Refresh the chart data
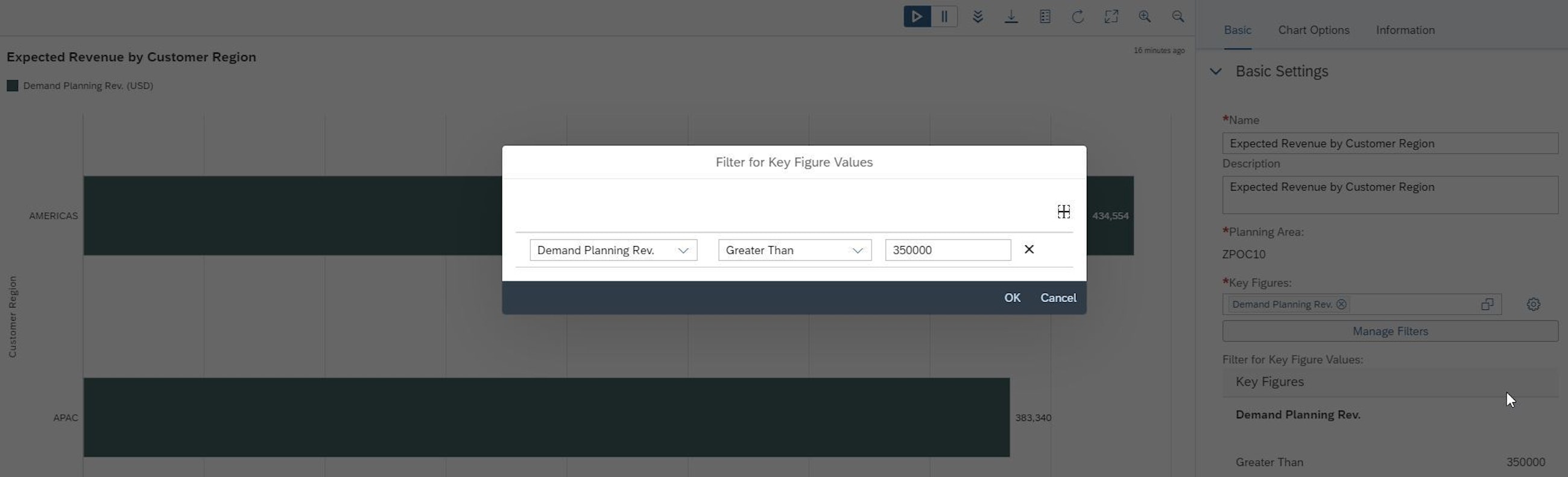This screenshot has height=477, width=1568. click(x=1078, y=17)
